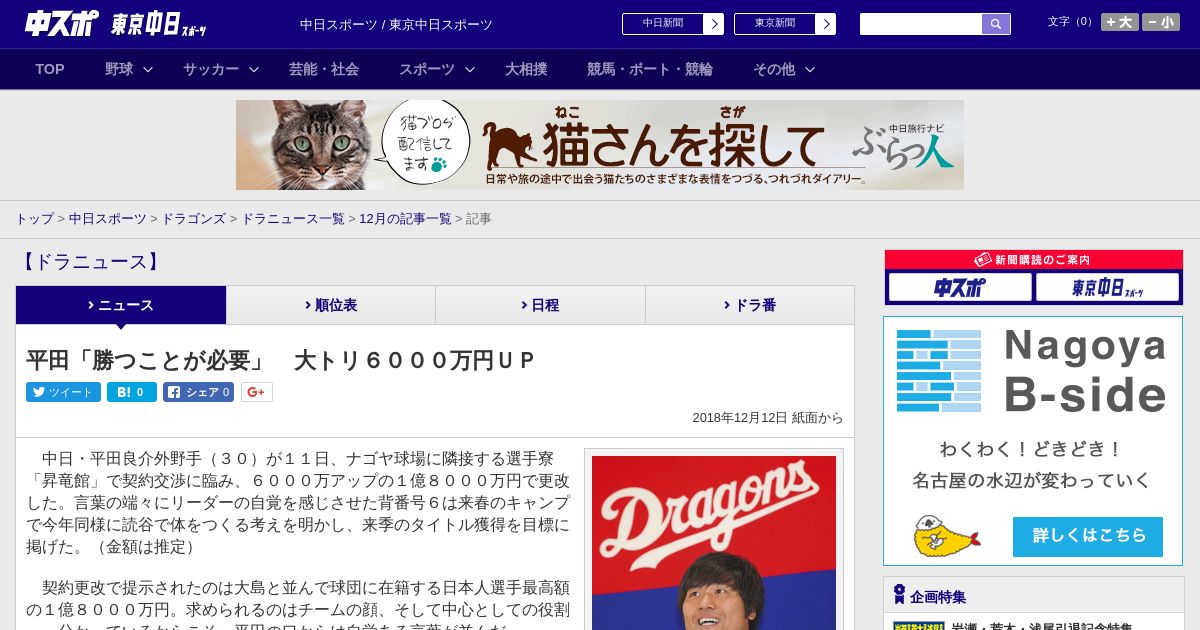Open the 中スポ newspaper subscription link
1200x630 pixels.
[x=960, y=288]
